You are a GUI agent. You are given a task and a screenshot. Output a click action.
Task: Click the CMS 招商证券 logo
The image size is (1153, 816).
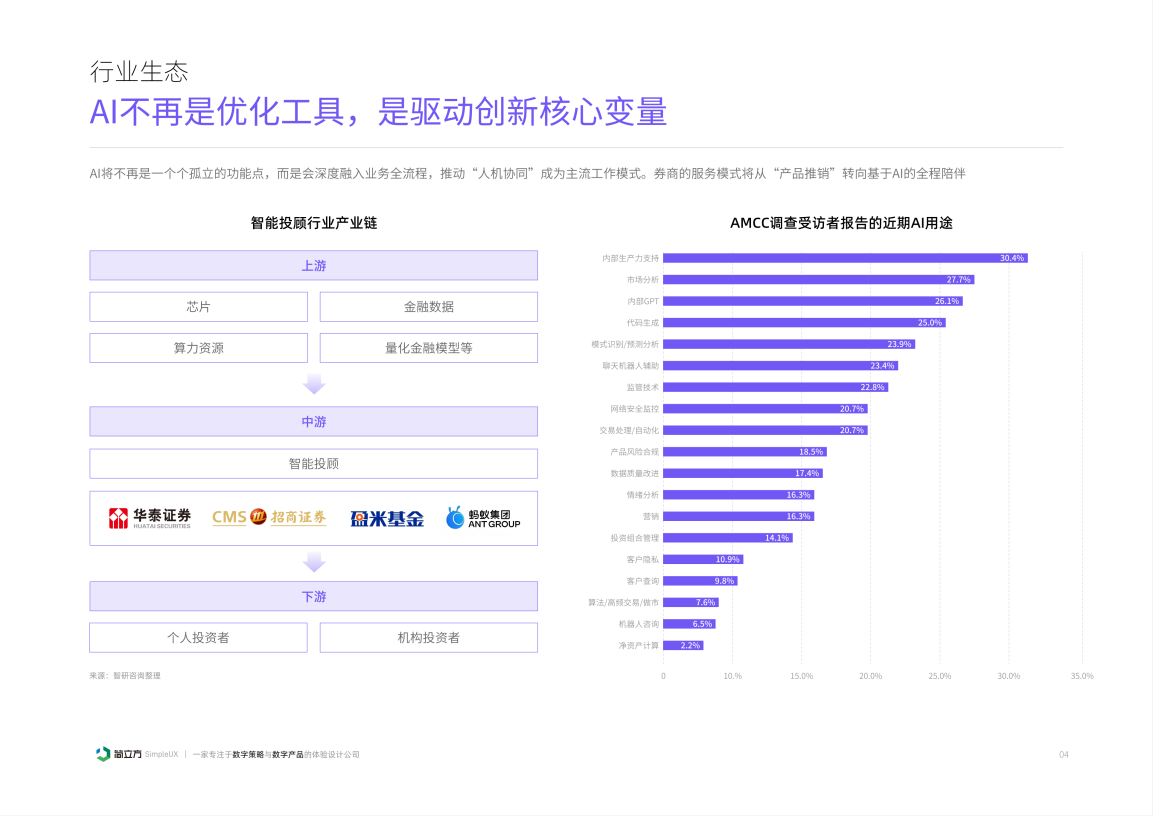pos(269,517)
